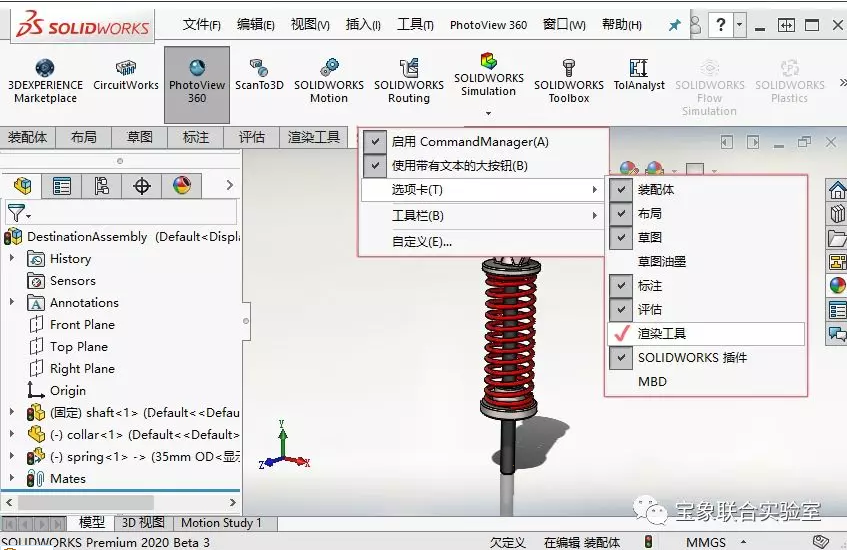
Task: Expand the shaft<1> component
Action: [x=12, y=412]
